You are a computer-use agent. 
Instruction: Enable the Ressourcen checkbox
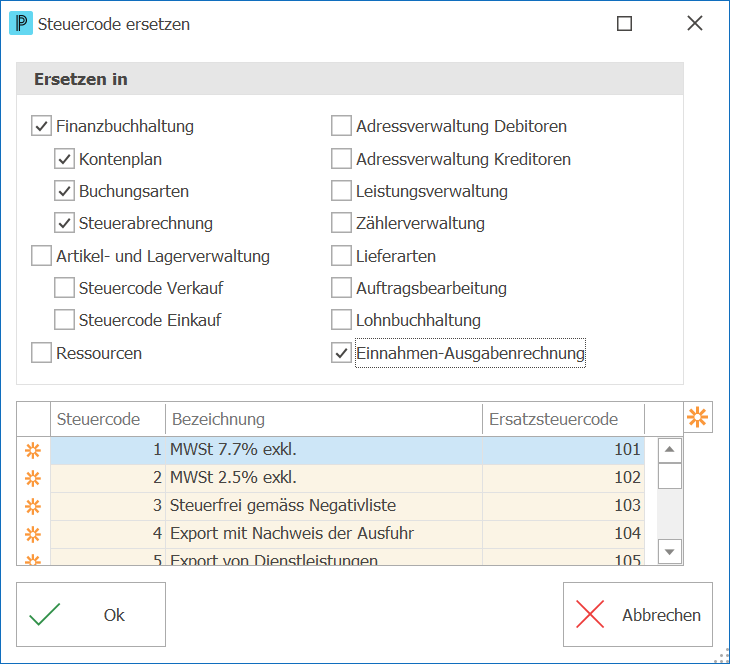(x=41, y=353)
